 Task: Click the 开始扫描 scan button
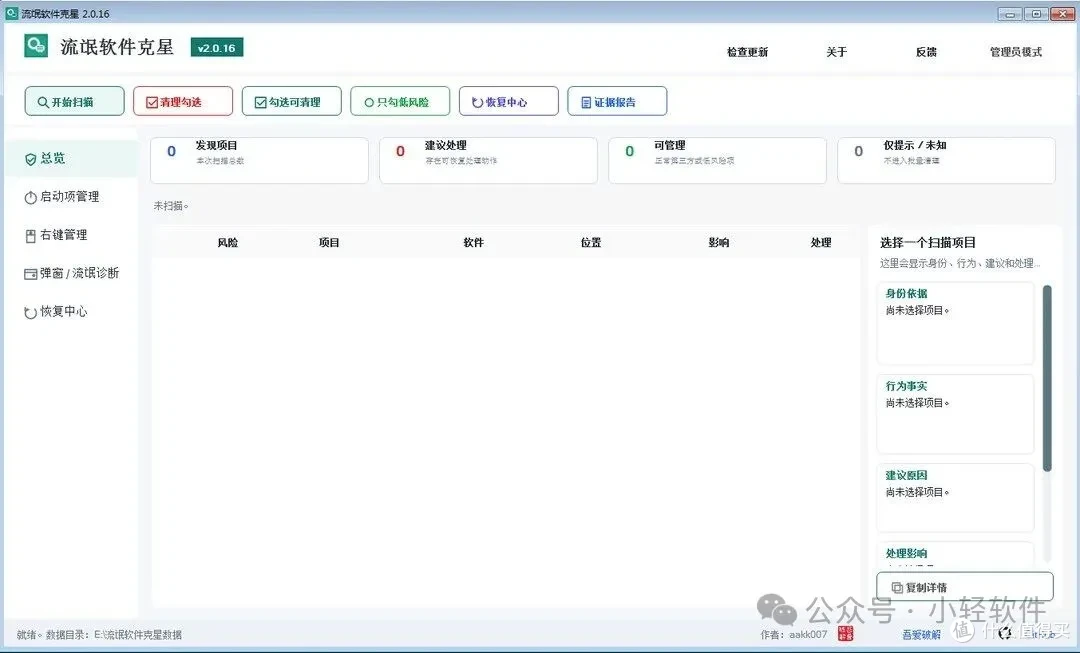(x=74, y=101)
